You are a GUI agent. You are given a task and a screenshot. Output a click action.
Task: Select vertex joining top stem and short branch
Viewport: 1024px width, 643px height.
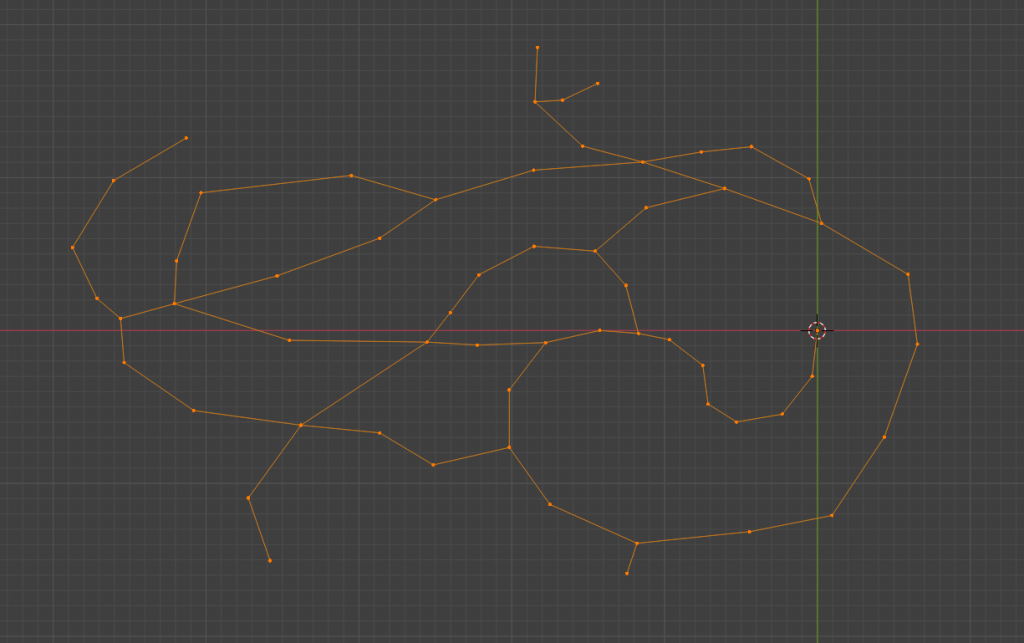pyautogui.click(x=535, y=102)
